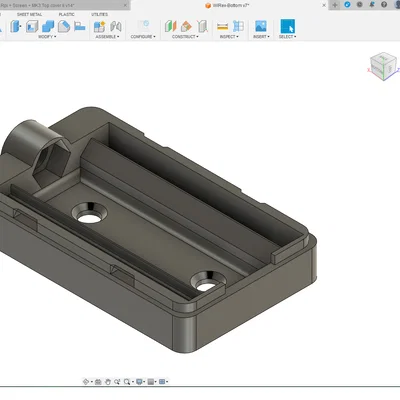Screen dimensions: 400x400
Task: Open the Inspect dropdown menu
Action: (229, 37)
